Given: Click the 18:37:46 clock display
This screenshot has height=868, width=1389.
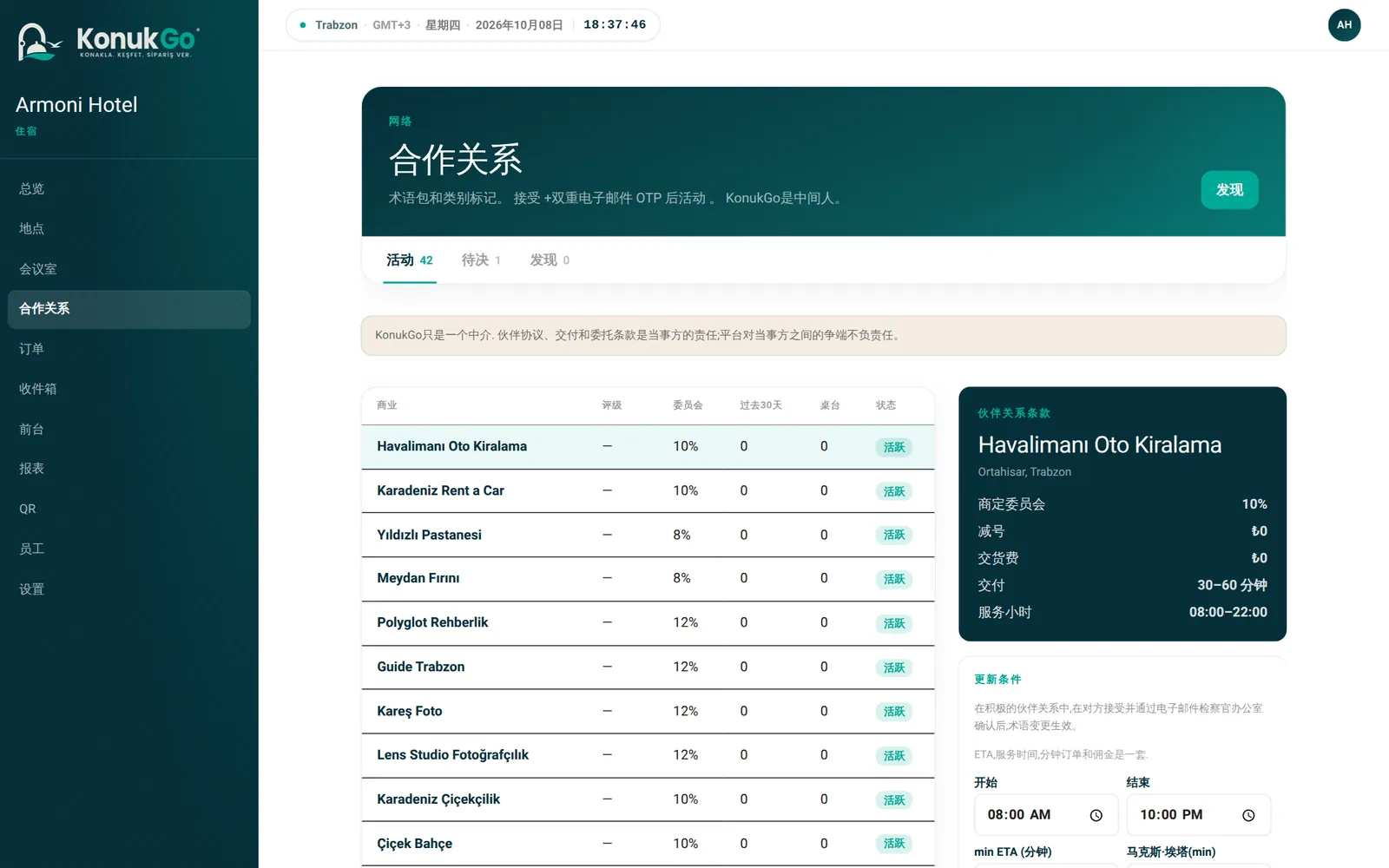Looking at the screenshot, I should point(615,25).
